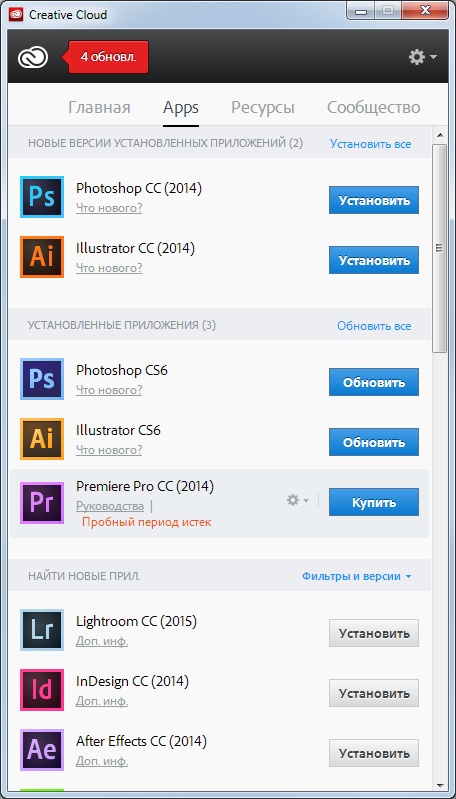The image size is (456, 799).
Task: Click the Lightroom CC (2015) icon
Action: coord(42,630)
